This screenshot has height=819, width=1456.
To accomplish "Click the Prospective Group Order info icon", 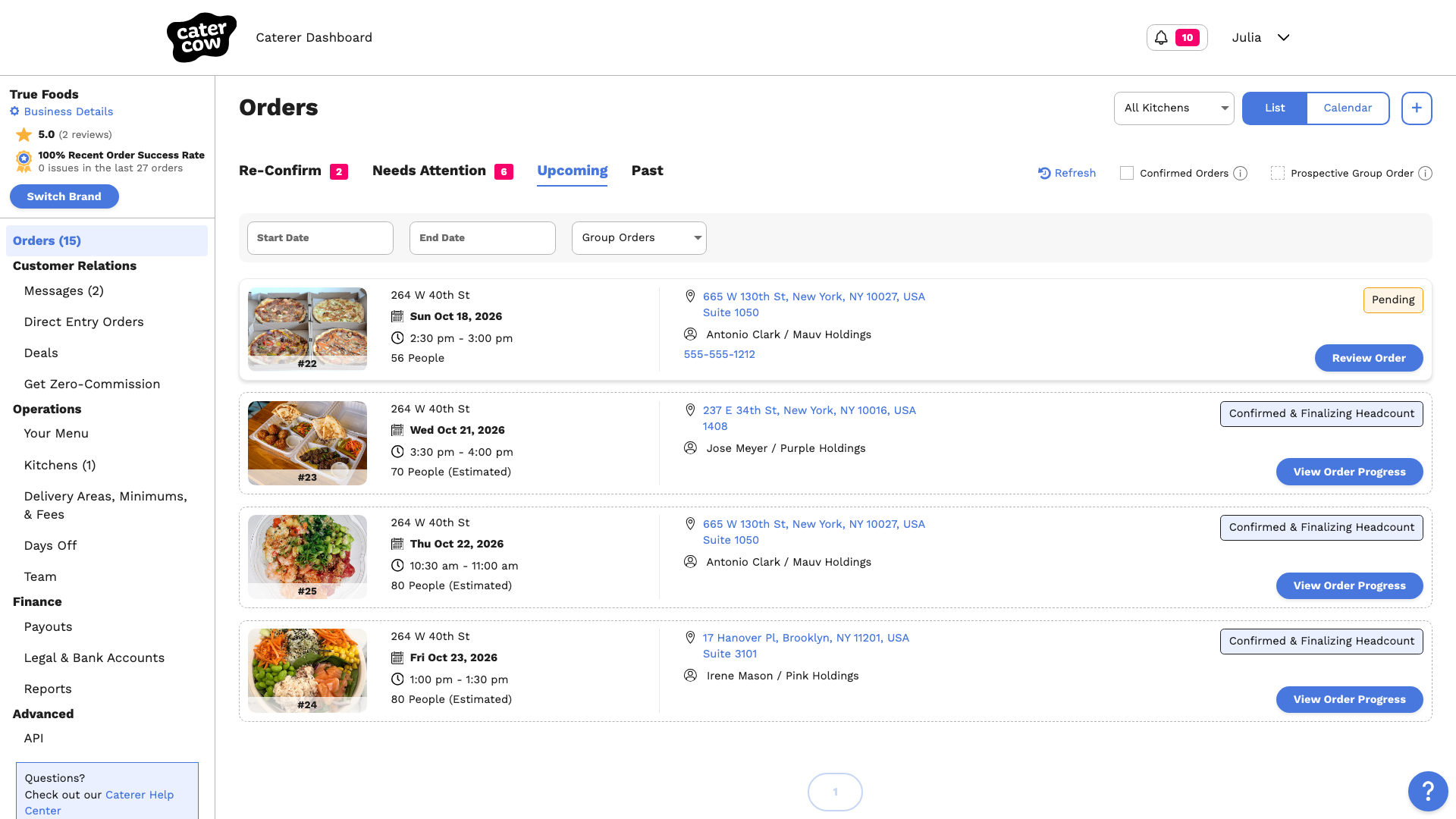I will click(x=1426, y=174).
